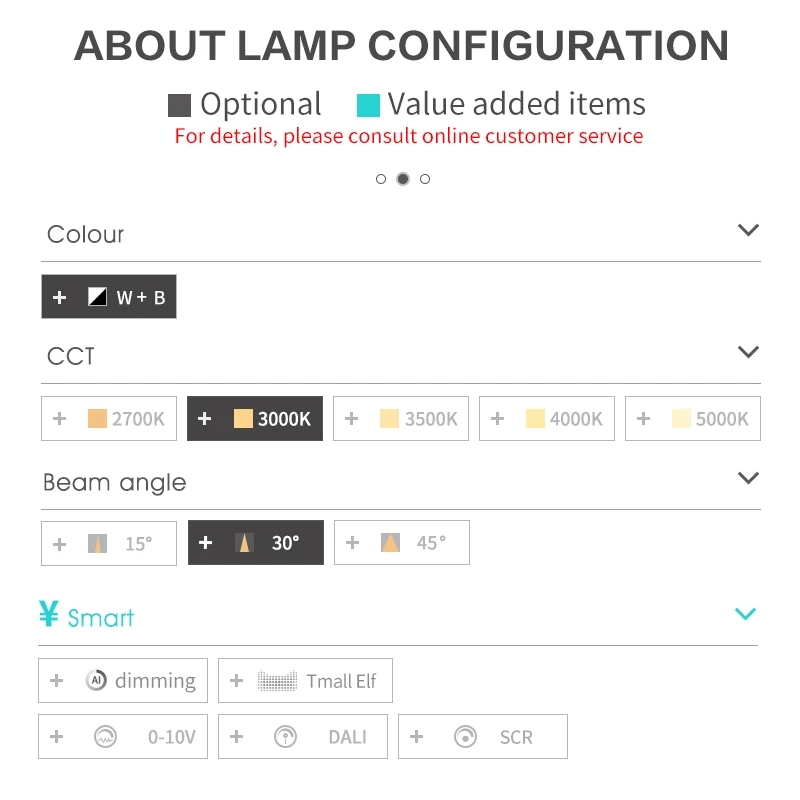This screenshot has height=800, width=800.
Task: Select the first carousel page dot
Action: point(381,179)
